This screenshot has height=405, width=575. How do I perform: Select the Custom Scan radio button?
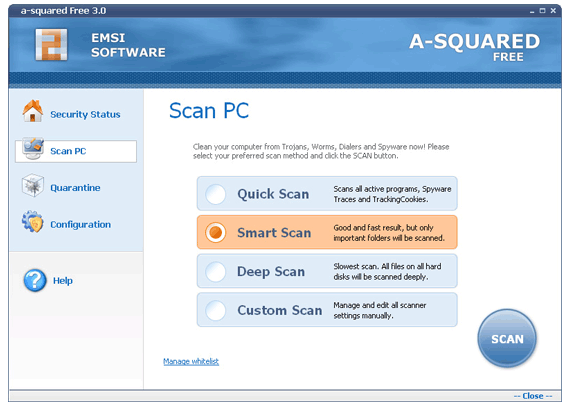pyautogui.click(x=216, y=310)
